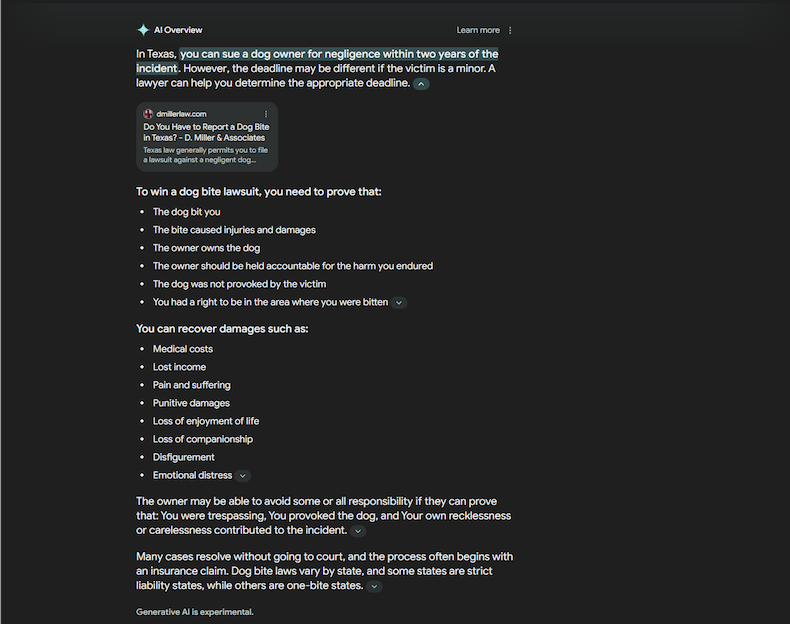790x624 pixels.
Task: Click the source card snippet 'Texas law generally permits'
Action: point(206,155)
